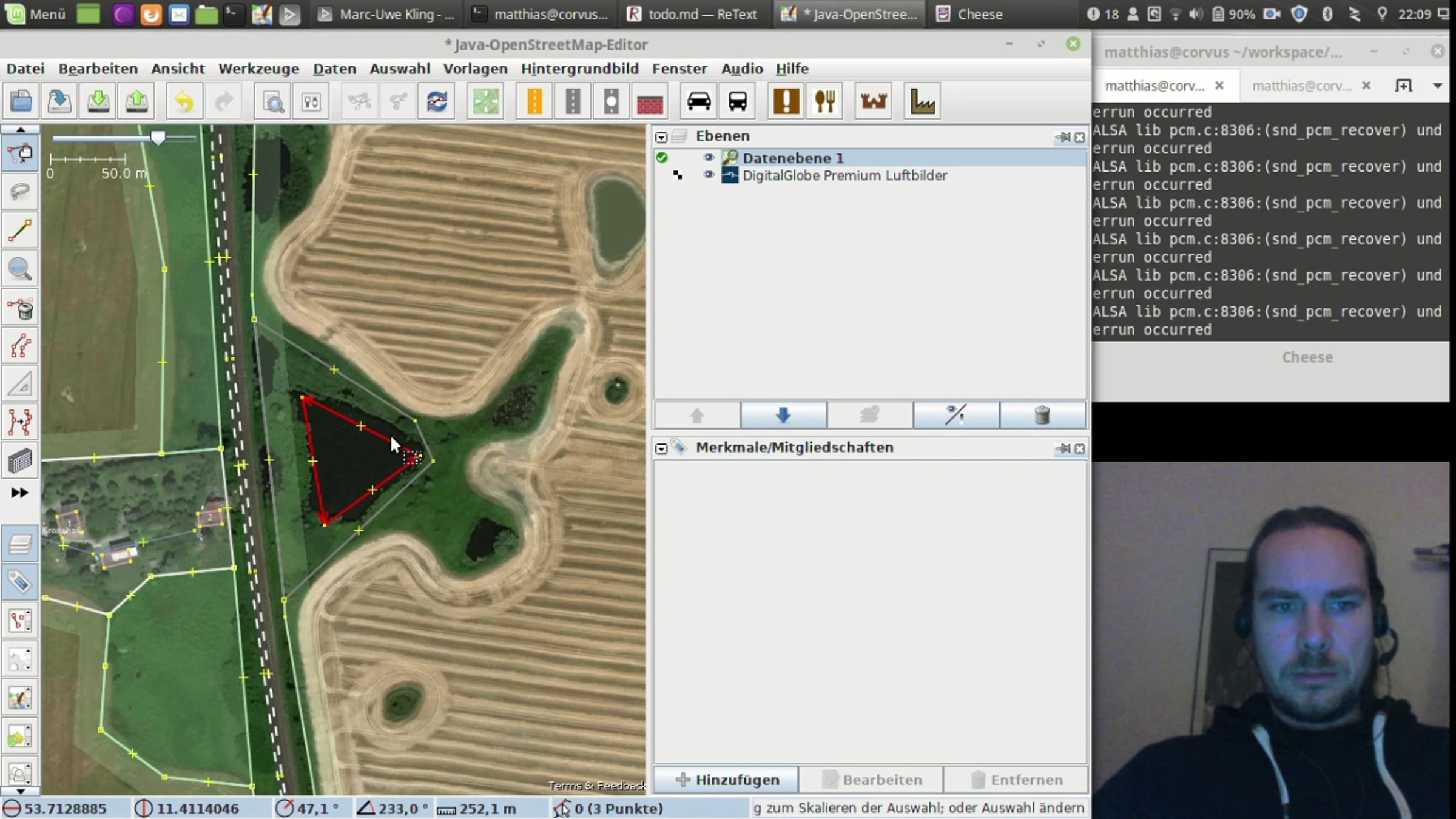The height and width of the screenshot is (819, 1456).
Task: Apply the red brick wall preset
Action: (650, 101)
